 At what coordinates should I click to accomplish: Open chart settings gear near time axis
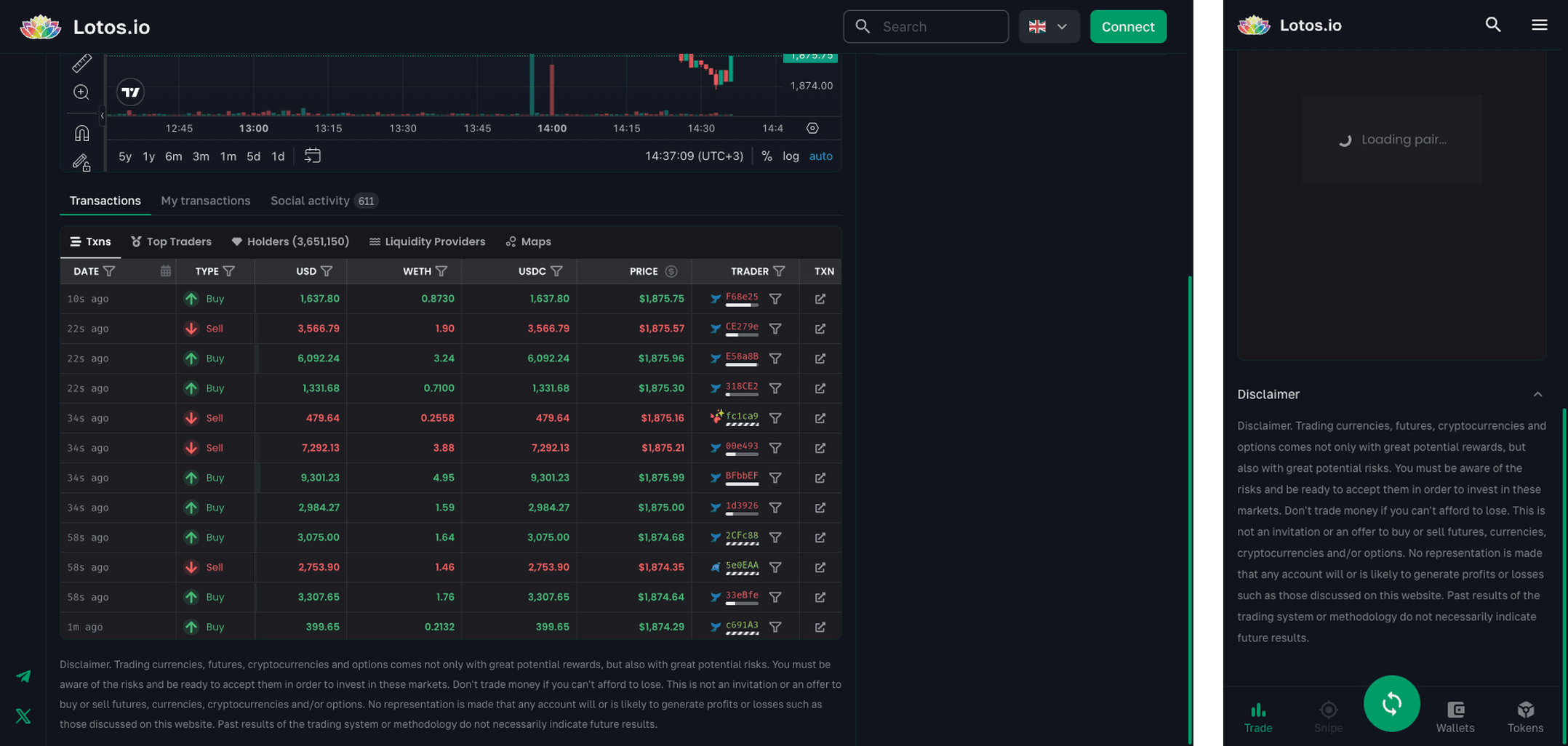click(x=812, y=128)
